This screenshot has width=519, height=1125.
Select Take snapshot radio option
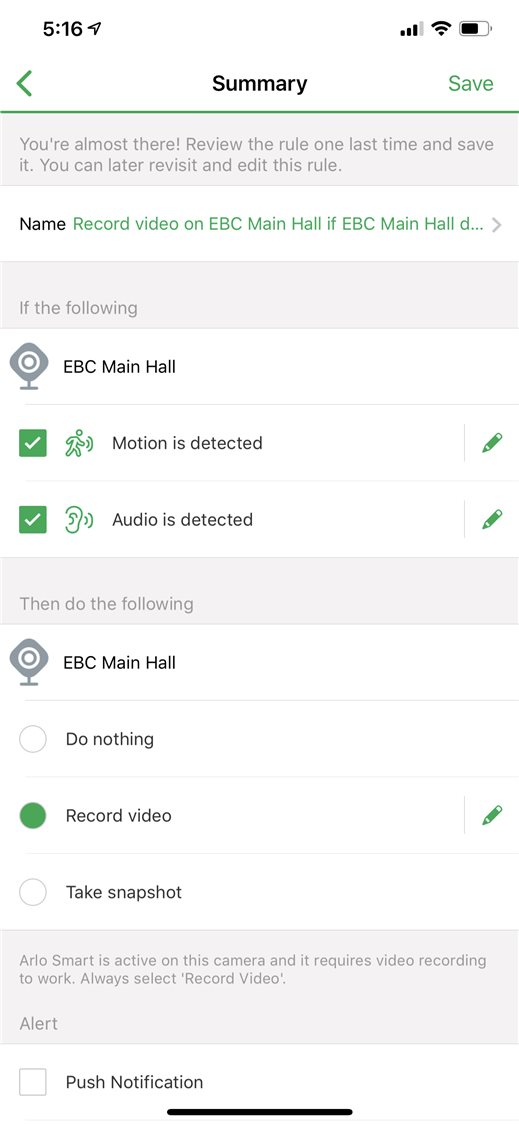[32, 893]
